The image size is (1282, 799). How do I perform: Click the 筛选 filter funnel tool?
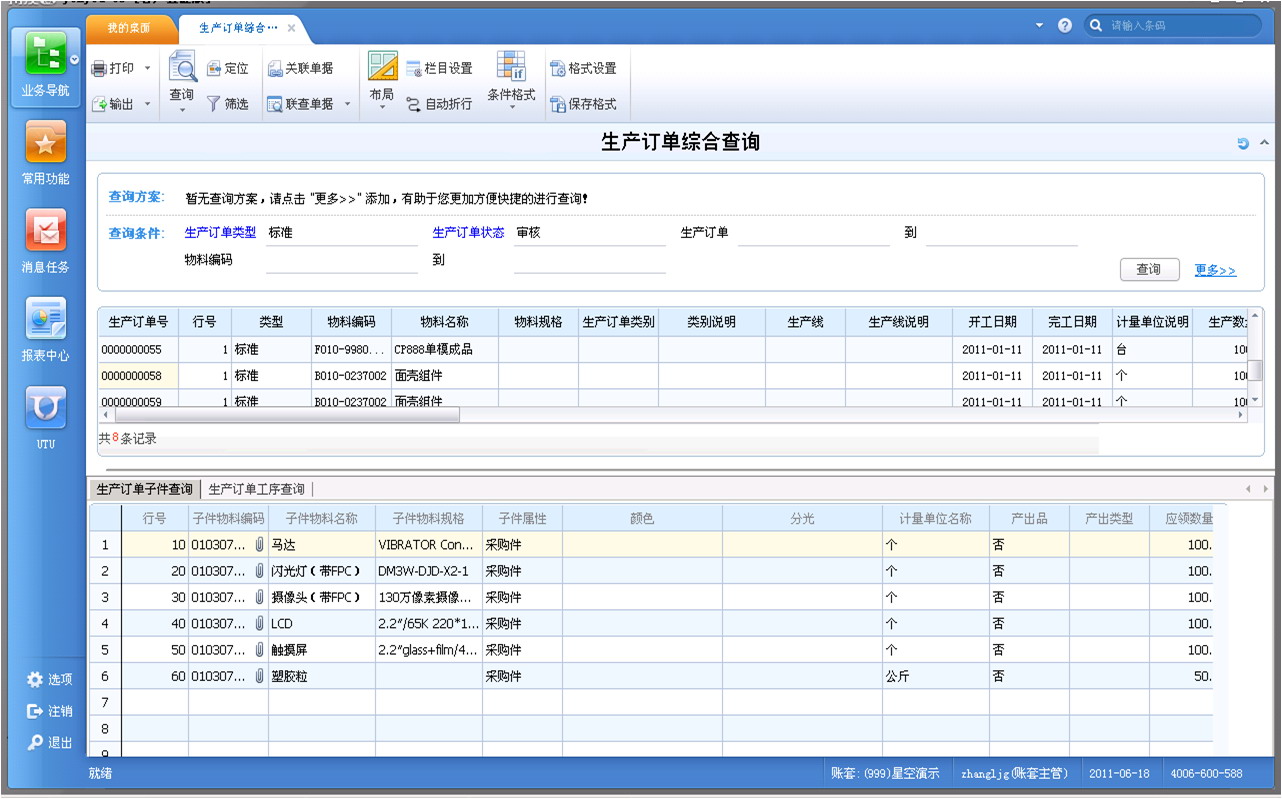pyautogui.click(x=228, y=104)
